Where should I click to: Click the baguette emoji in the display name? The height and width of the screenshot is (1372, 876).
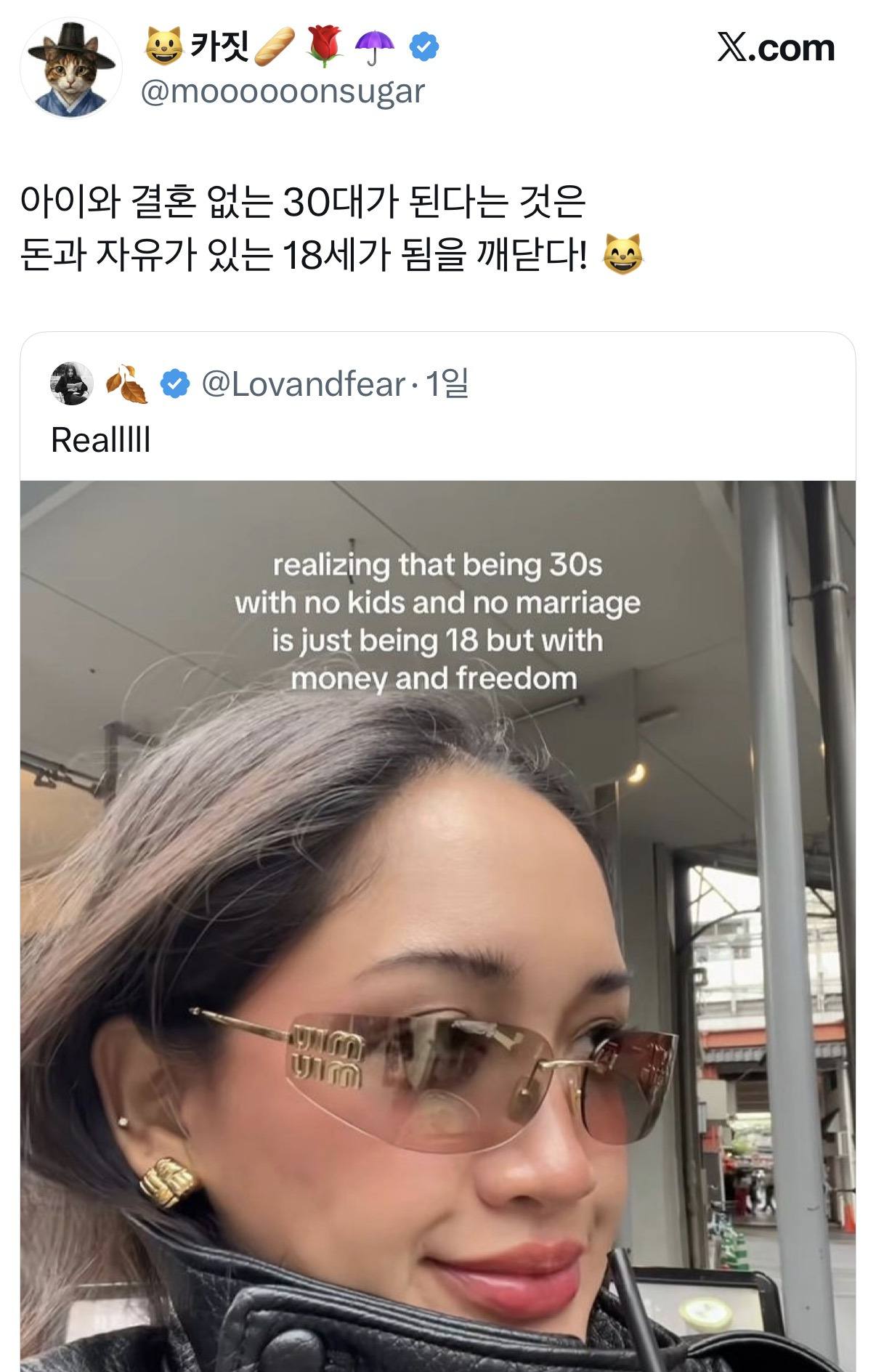click(275, 46)
